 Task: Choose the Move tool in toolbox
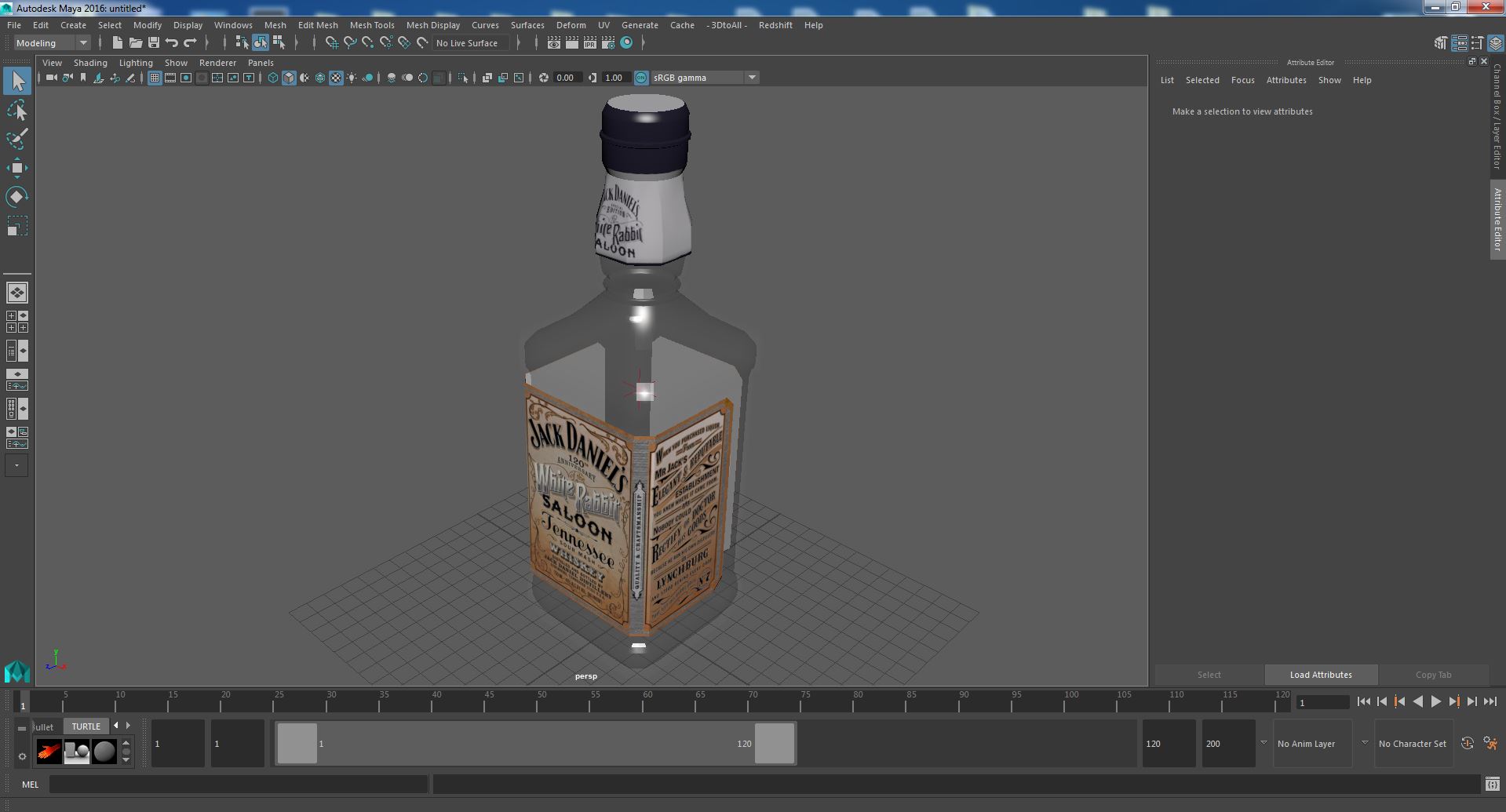17,168
